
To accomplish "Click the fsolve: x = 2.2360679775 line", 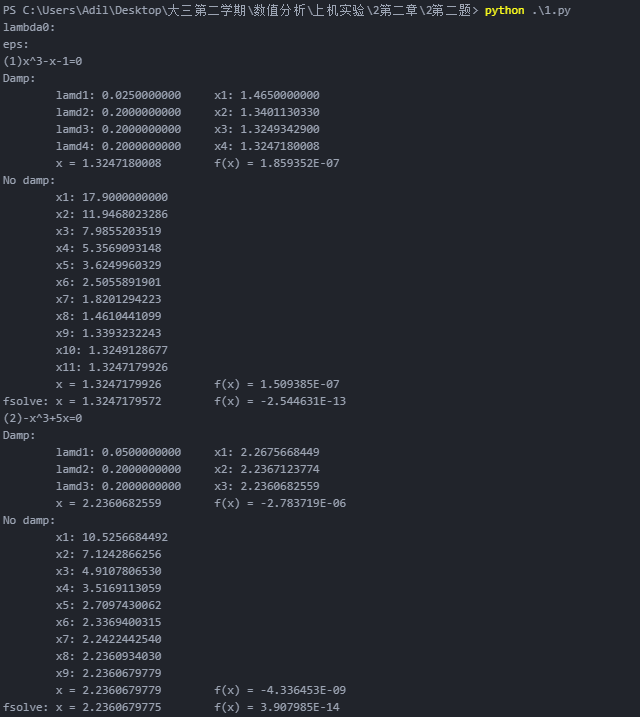I will click(x=82, y=707).
